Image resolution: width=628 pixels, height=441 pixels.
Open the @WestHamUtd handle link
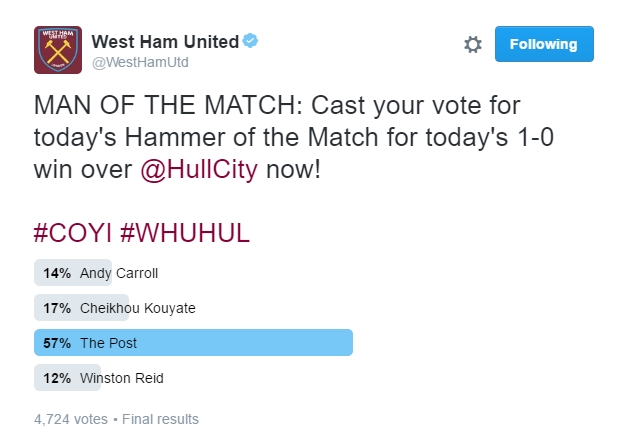coord(140,62)
